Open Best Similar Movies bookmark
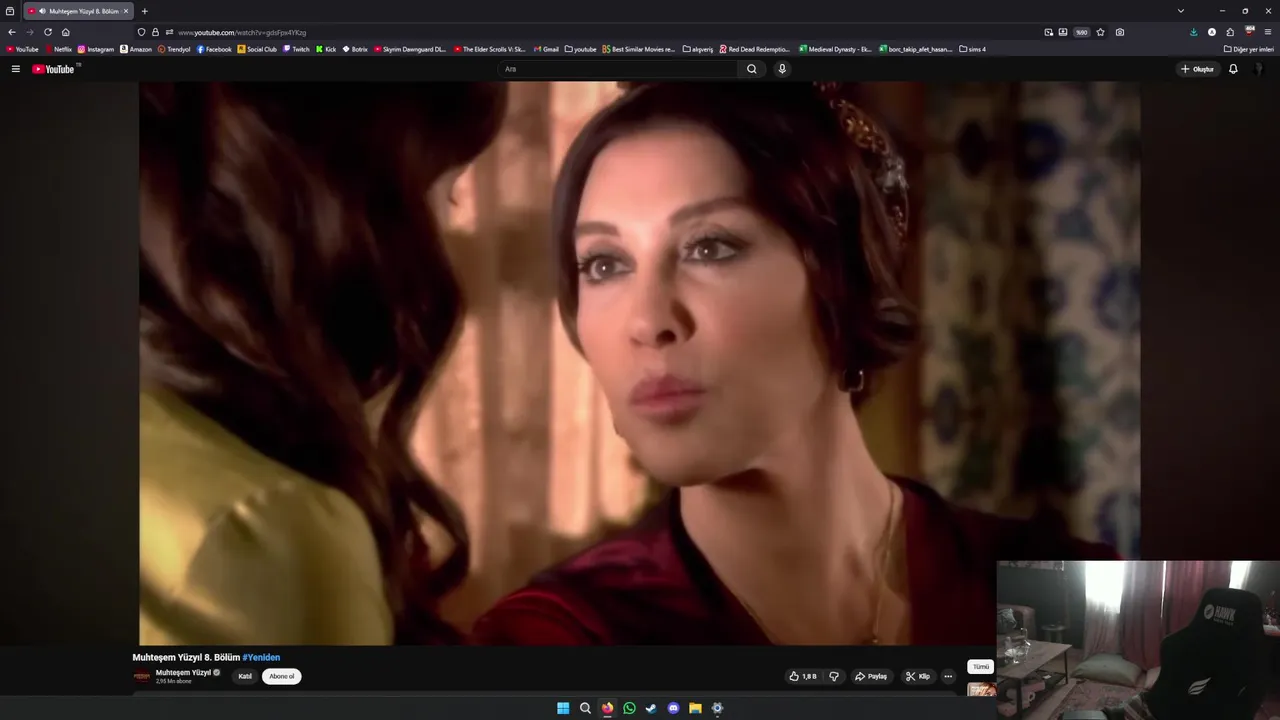1280x720 pixels. click(x=639, y=49)
